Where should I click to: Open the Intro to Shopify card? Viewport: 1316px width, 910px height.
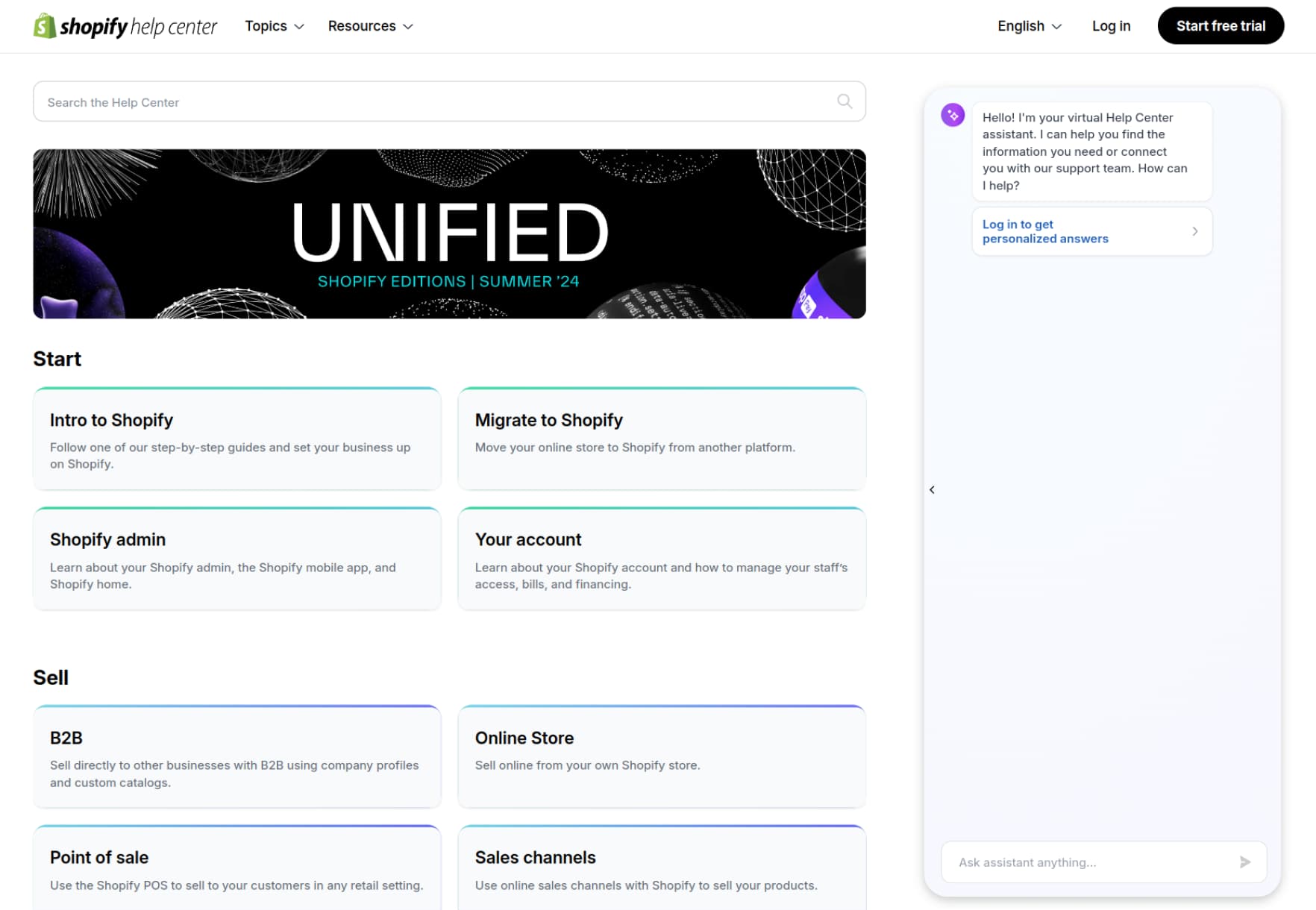pos(237,439)
